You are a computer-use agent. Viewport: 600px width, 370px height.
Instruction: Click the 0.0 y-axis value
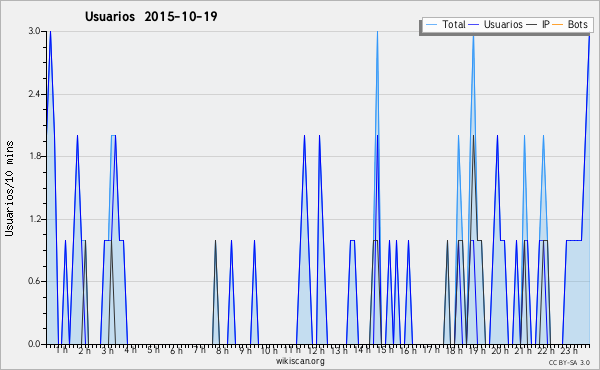34,344
